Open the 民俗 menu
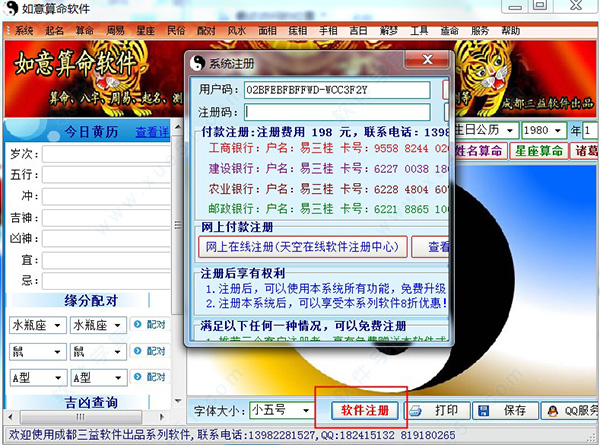 176,31
